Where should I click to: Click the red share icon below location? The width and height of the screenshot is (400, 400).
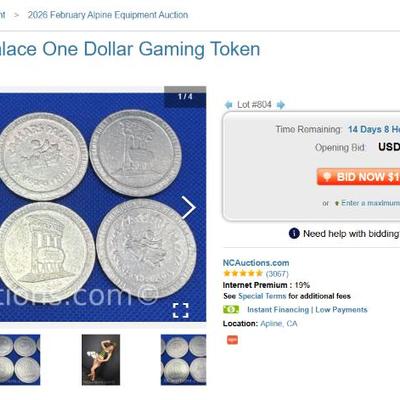(232, 340)
